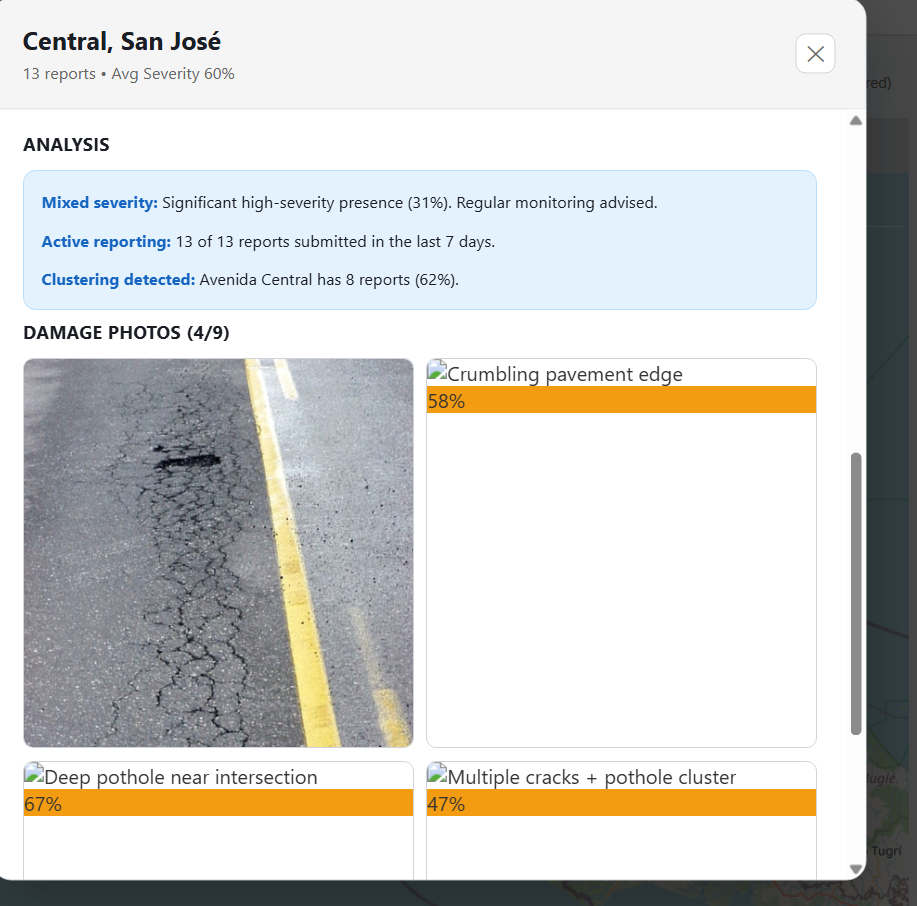The image size is (917, 906).
Task: Click the scrollbar down arrow
Action: pos(856,869)
